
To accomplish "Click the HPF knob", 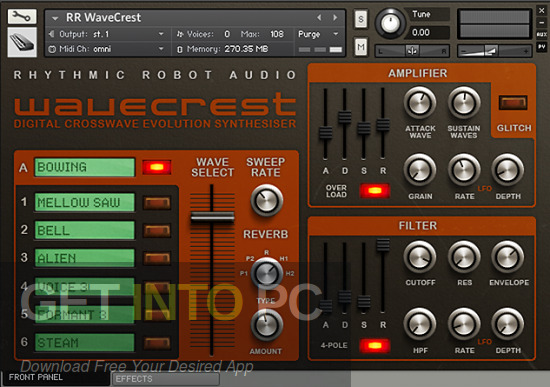I will click(x=420, y=325).
